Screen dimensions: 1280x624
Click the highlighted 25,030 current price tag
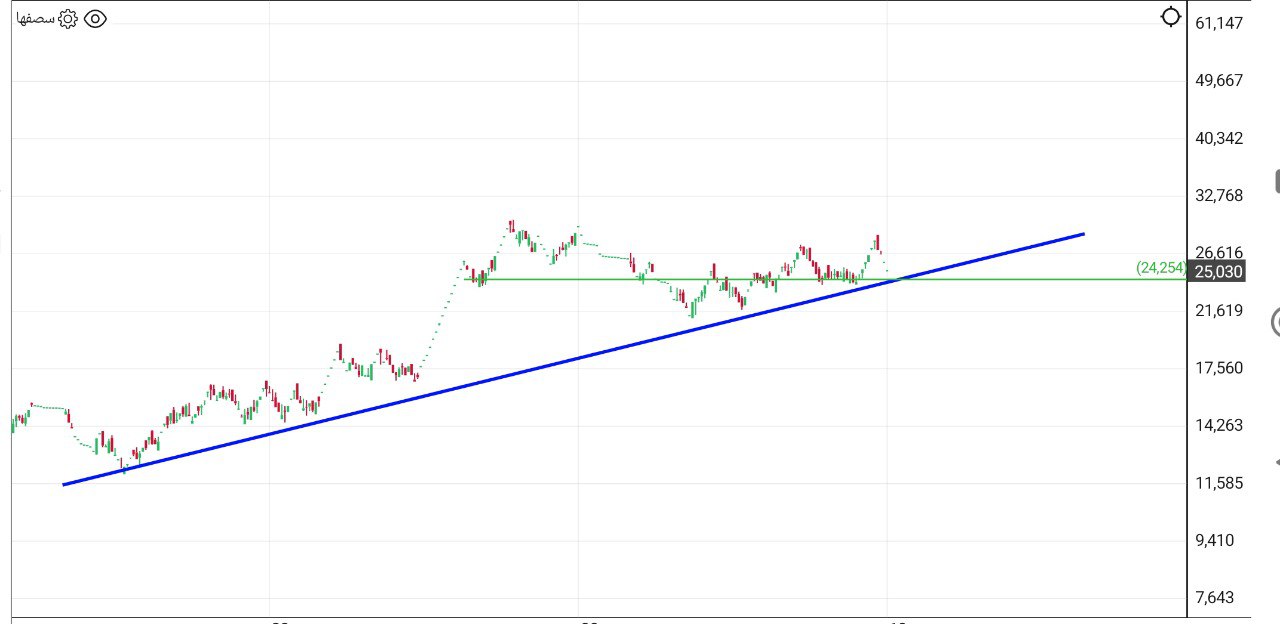pos(1218,272)
